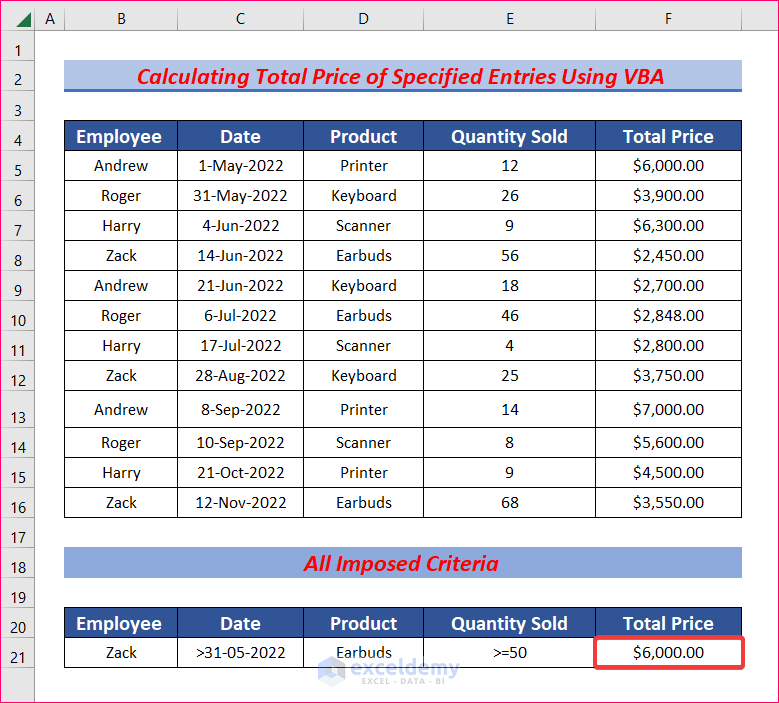Select column D header
This screenshot has height=703, width=779.
363,19
